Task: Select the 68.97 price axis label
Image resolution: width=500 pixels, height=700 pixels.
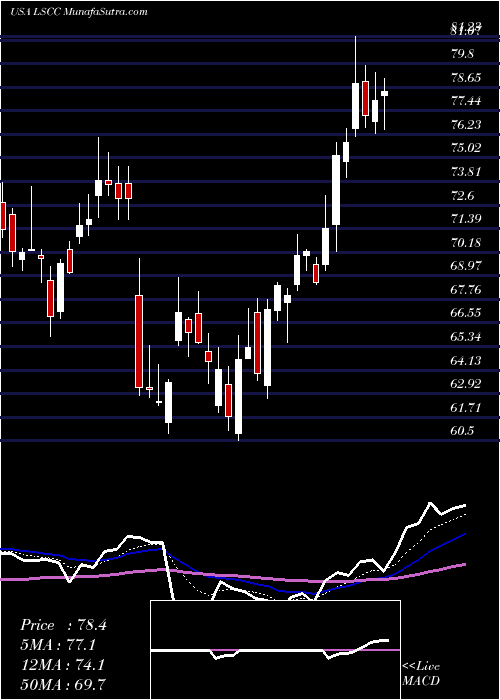Action: [x=467, y=266]
